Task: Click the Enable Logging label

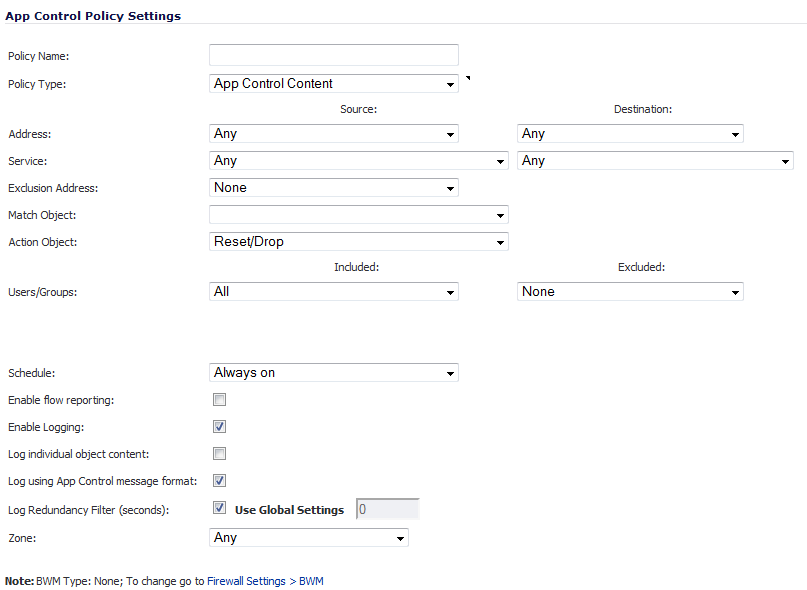Action: point(46,427)
